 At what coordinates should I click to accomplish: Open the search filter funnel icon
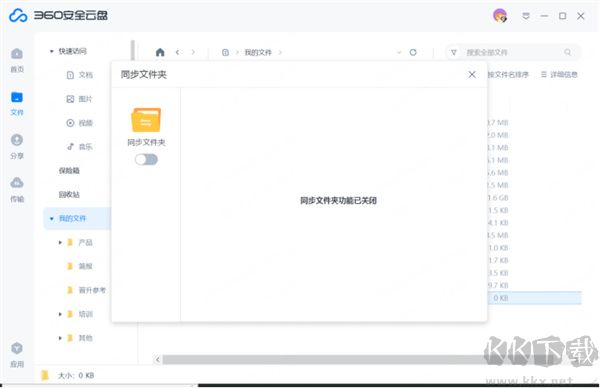pyautogui.click(x=454, y=52)
